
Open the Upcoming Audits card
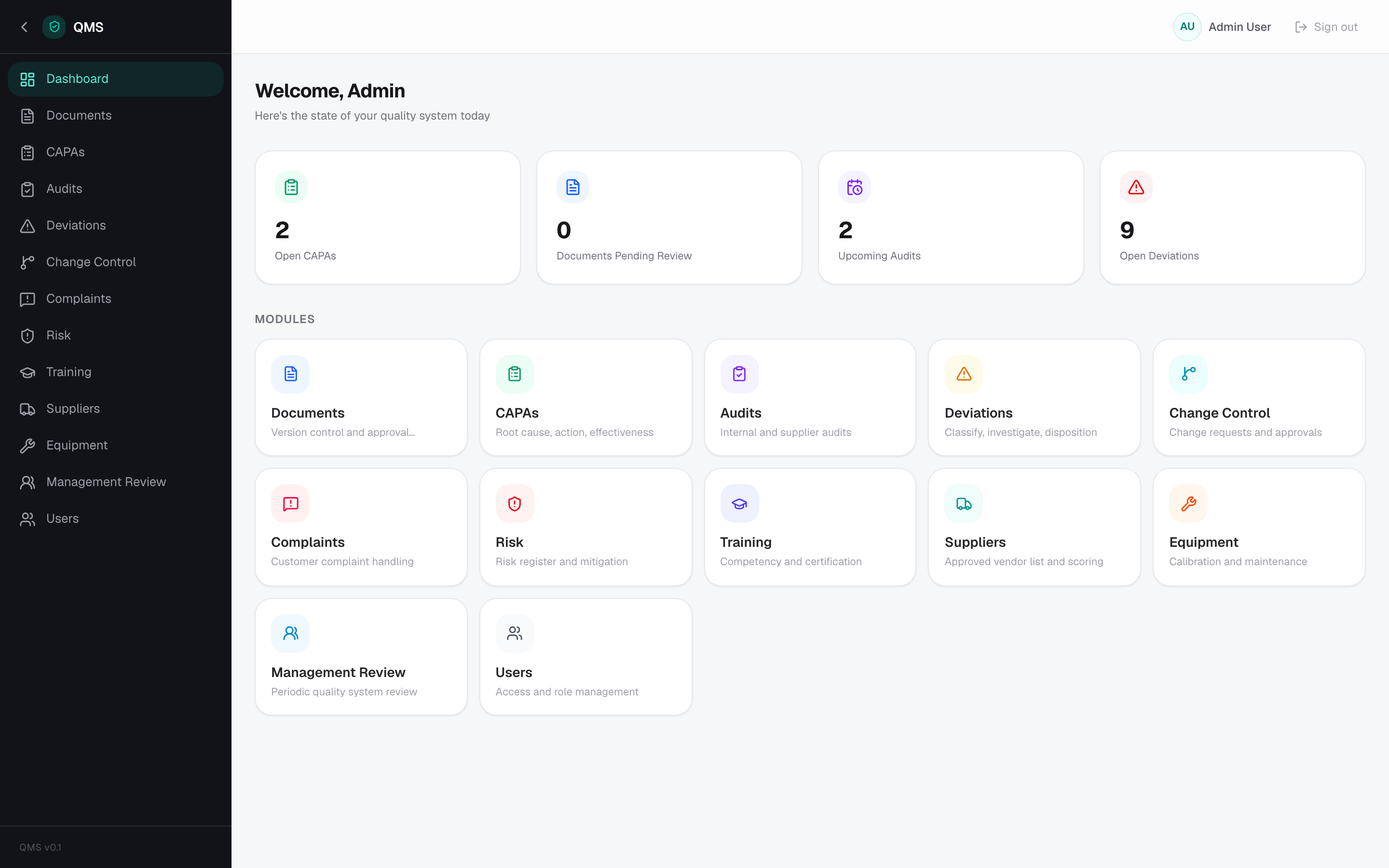951,217
